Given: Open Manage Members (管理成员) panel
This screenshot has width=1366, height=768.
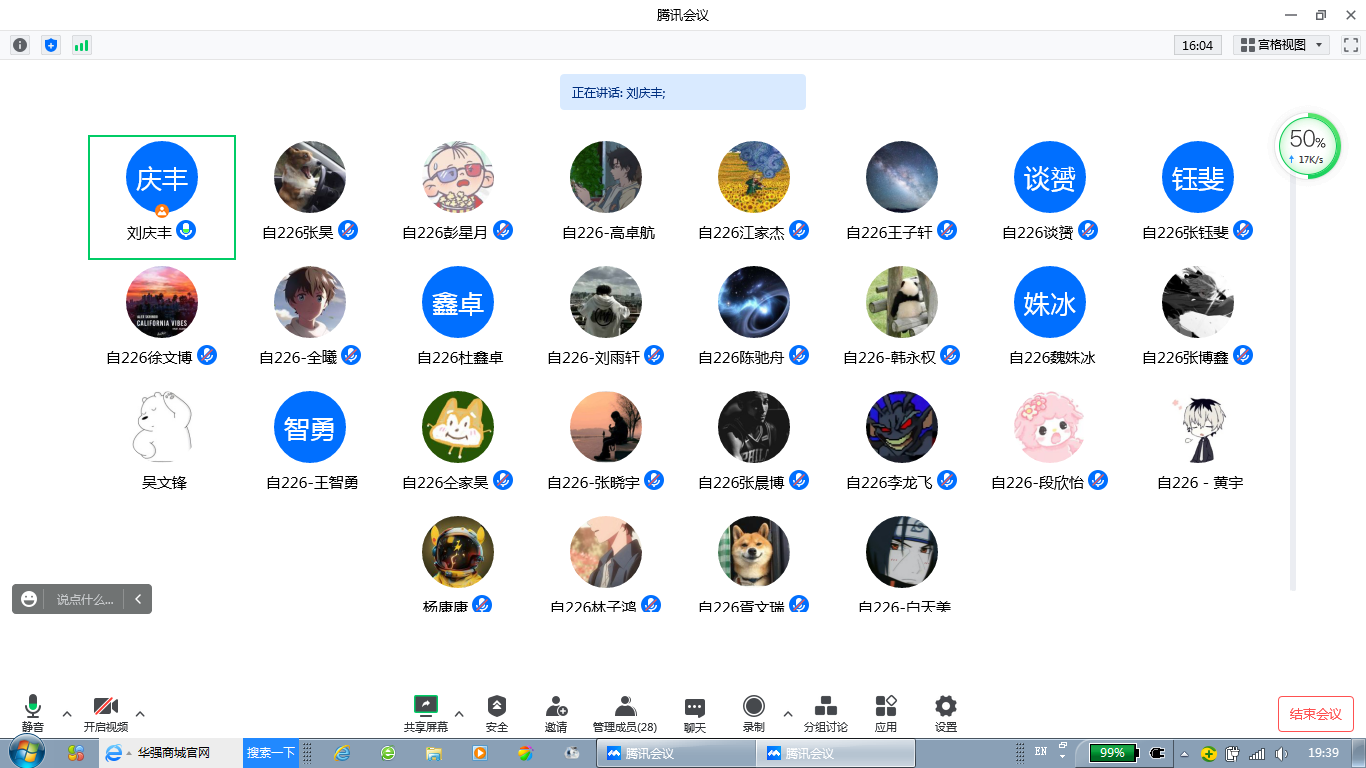Looking at the screenshot, I should click(x=625, y=713).
